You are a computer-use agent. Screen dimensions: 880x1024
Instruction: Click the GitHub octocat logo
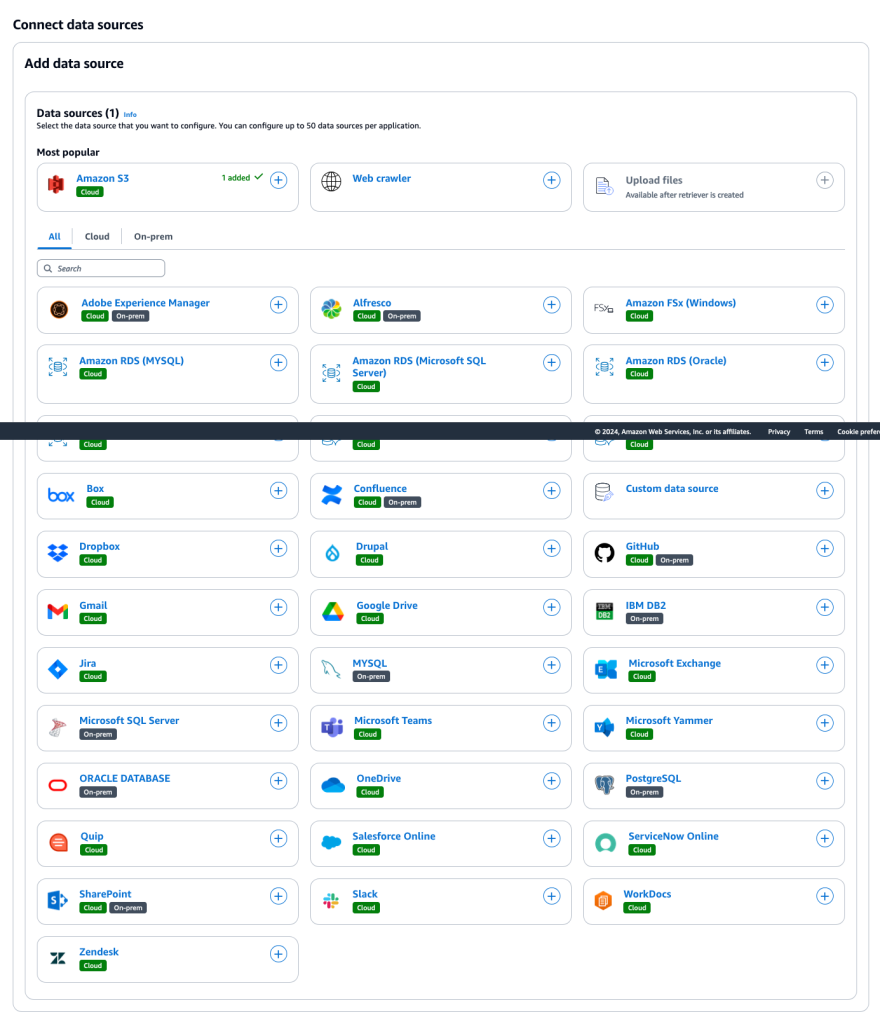(605, 552)
